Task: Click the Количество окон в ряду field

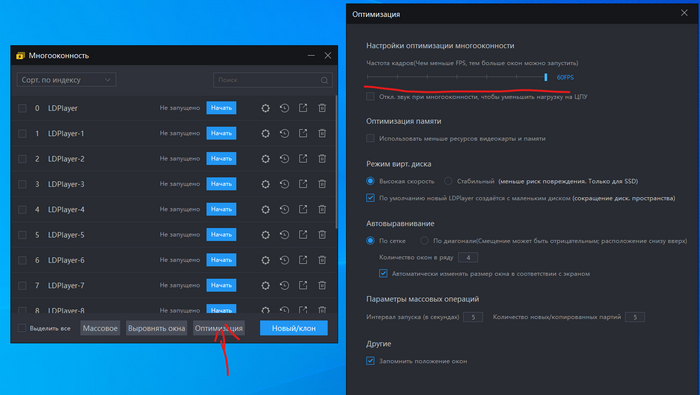Action: [468, 257]
